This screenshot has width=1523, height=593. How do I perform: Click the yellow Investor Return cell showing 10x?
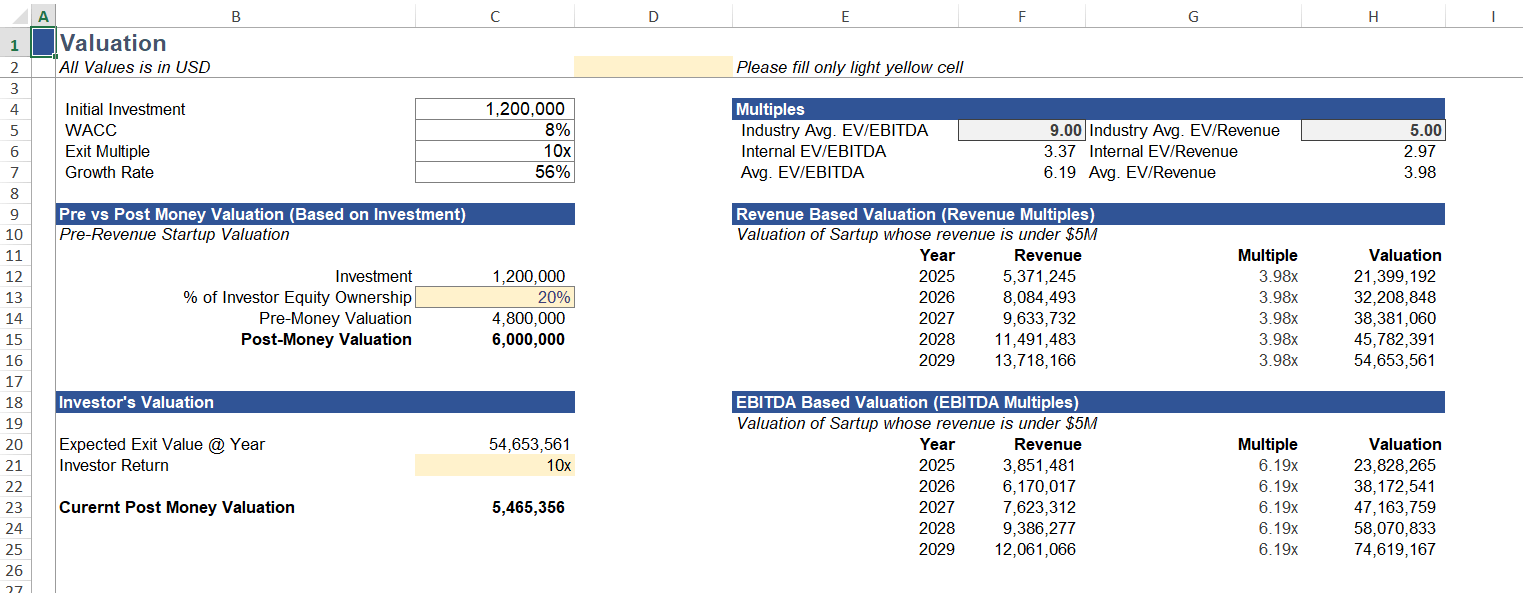click(x=494, y=465)
